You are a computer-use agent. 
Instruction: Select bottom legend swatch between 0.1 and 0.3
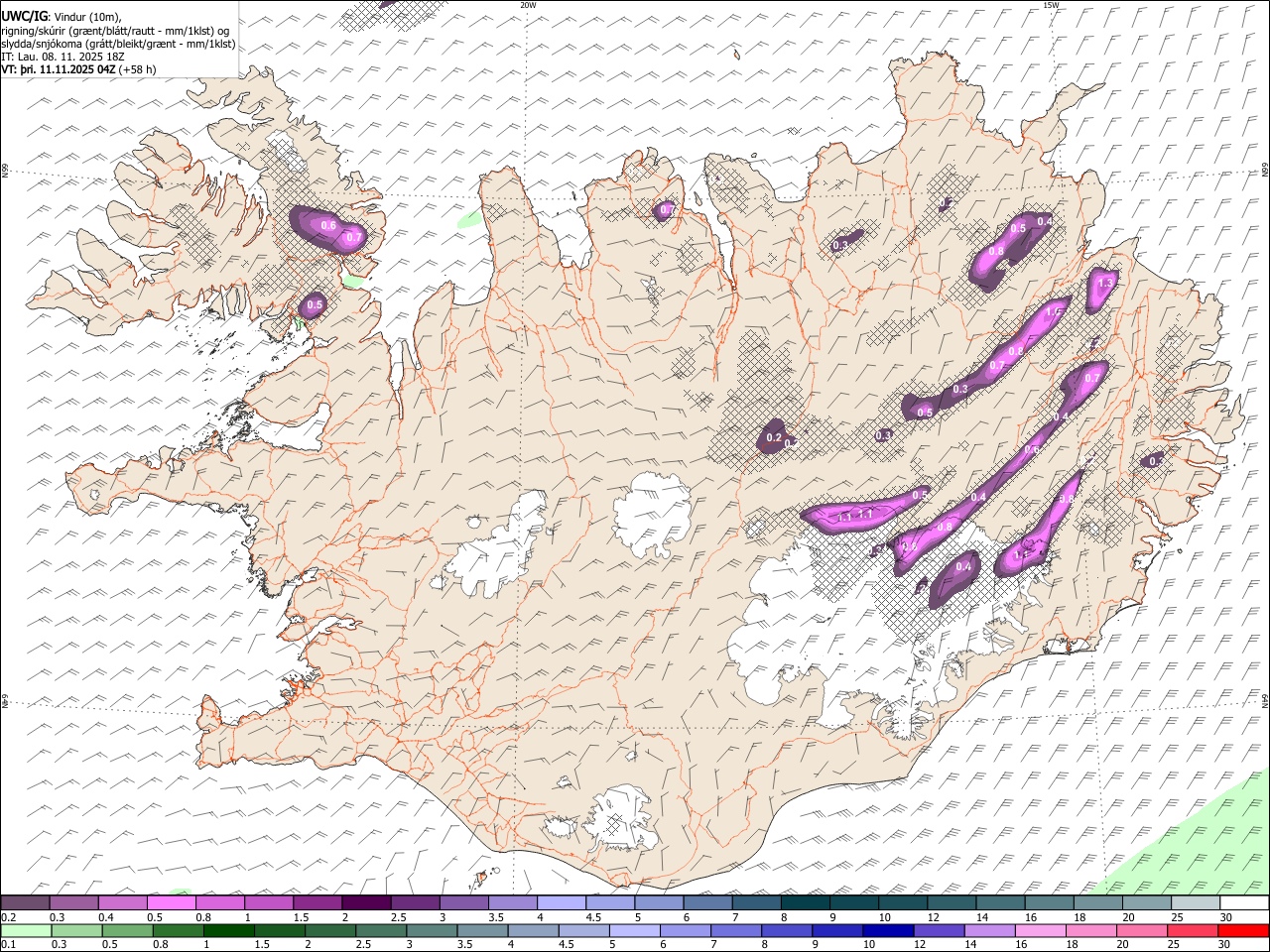25,930
